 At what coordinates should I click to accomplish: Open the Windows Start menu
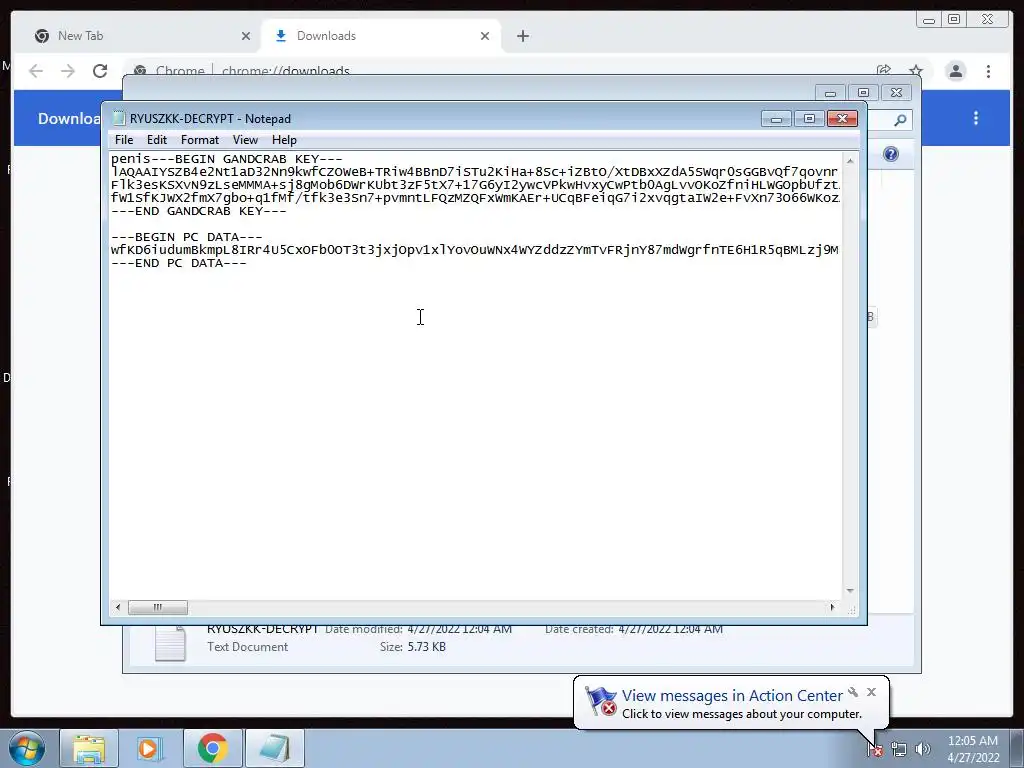[26, 748]
